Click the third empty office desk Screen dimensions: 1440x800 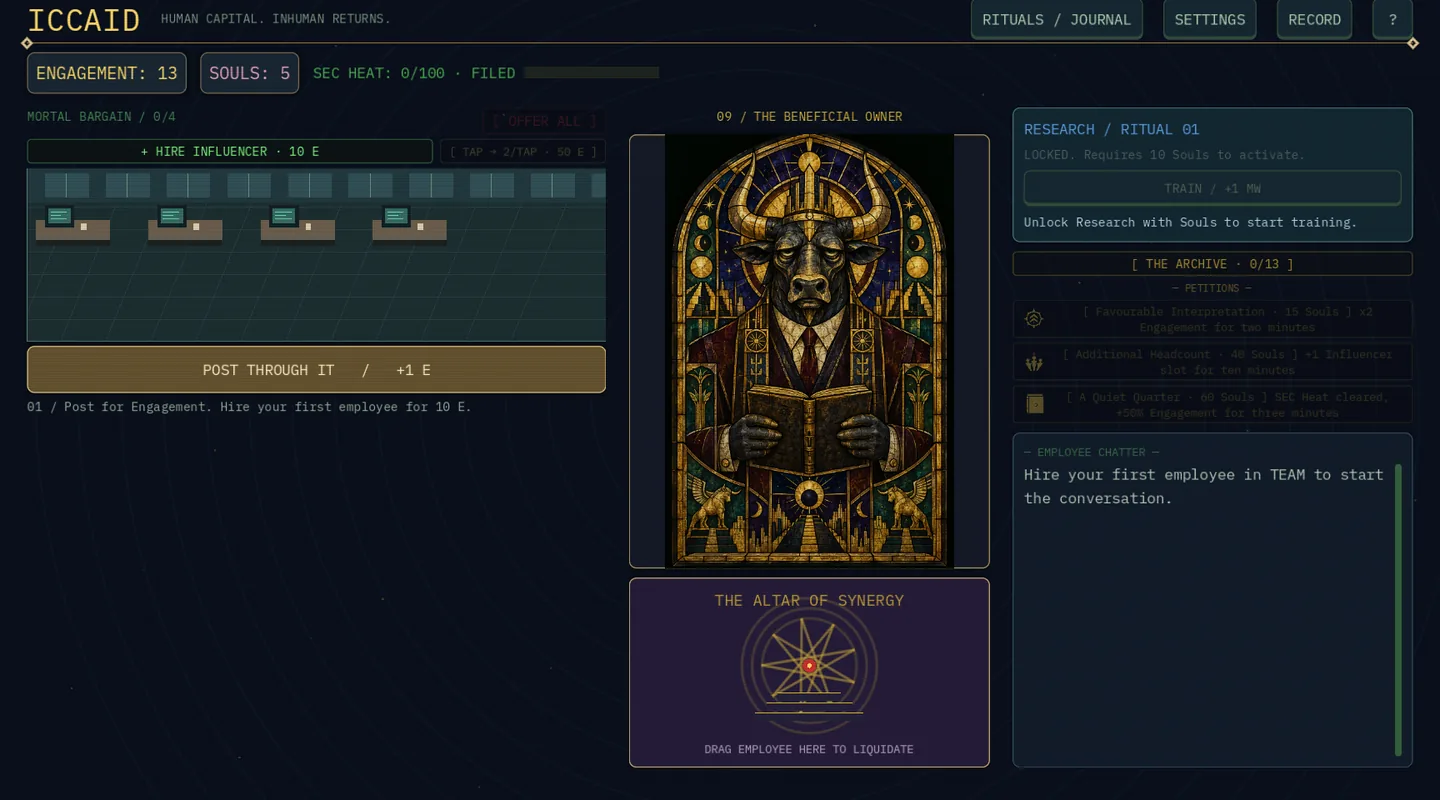(297, 224)
